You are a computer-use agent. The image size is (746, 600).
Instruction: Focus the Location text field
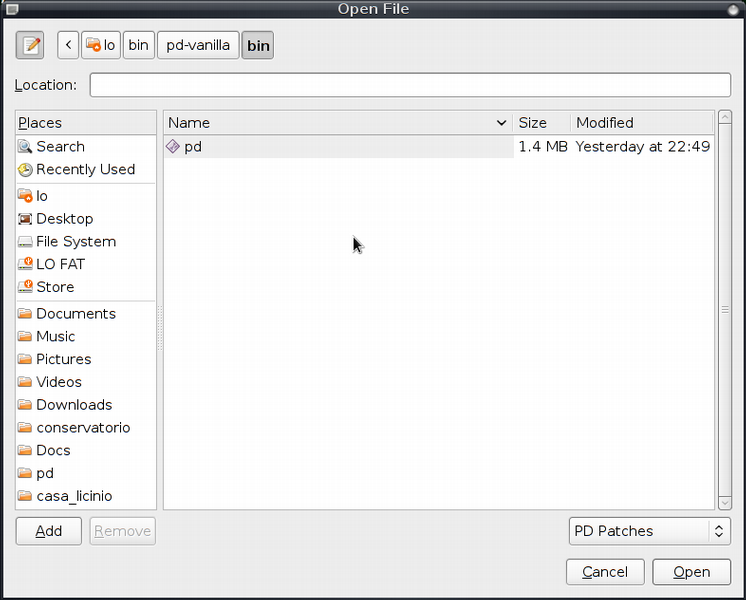[410, 85]
